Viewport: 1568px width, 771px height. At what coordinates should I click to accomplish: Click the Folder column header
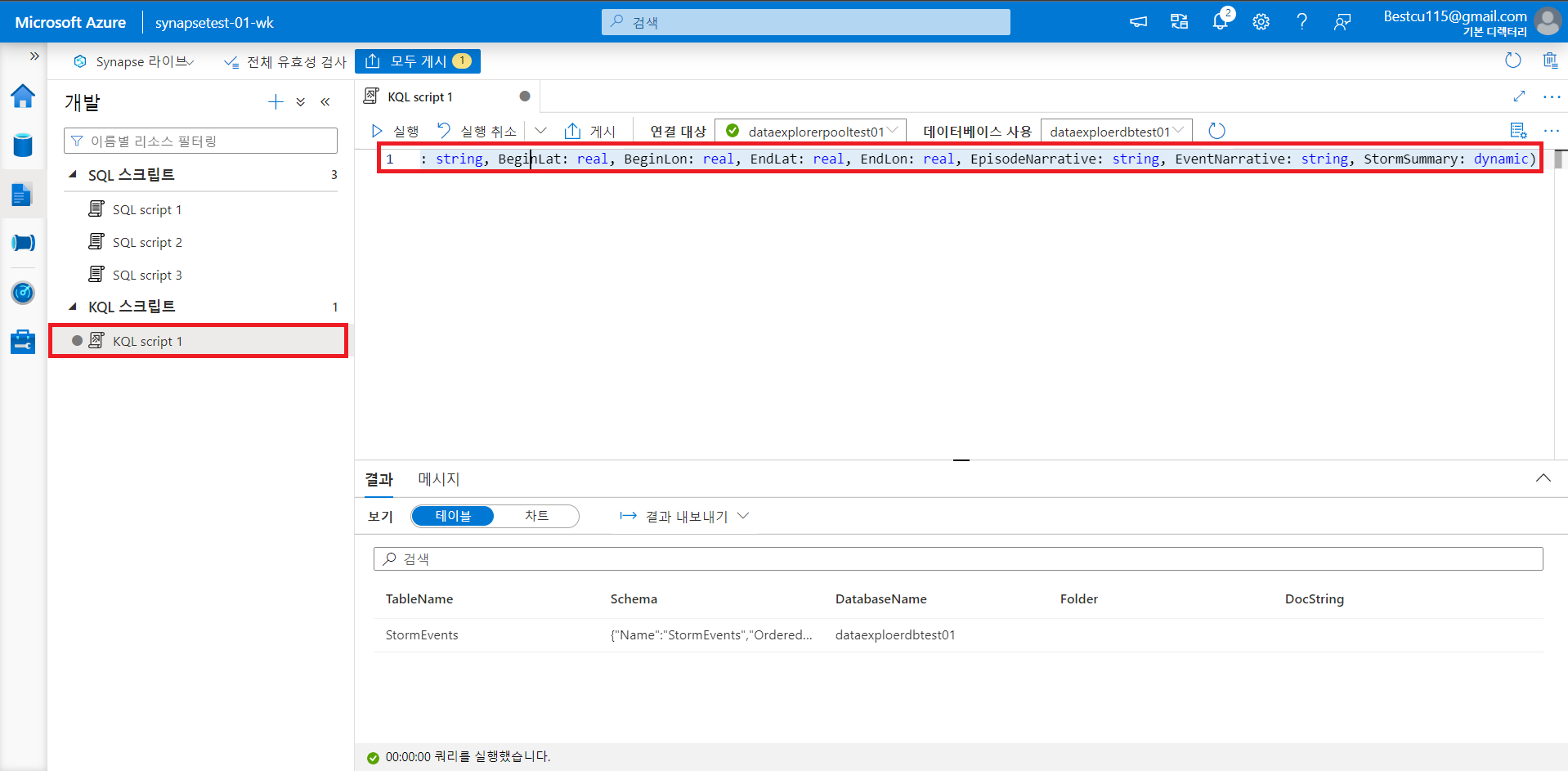1078,598
